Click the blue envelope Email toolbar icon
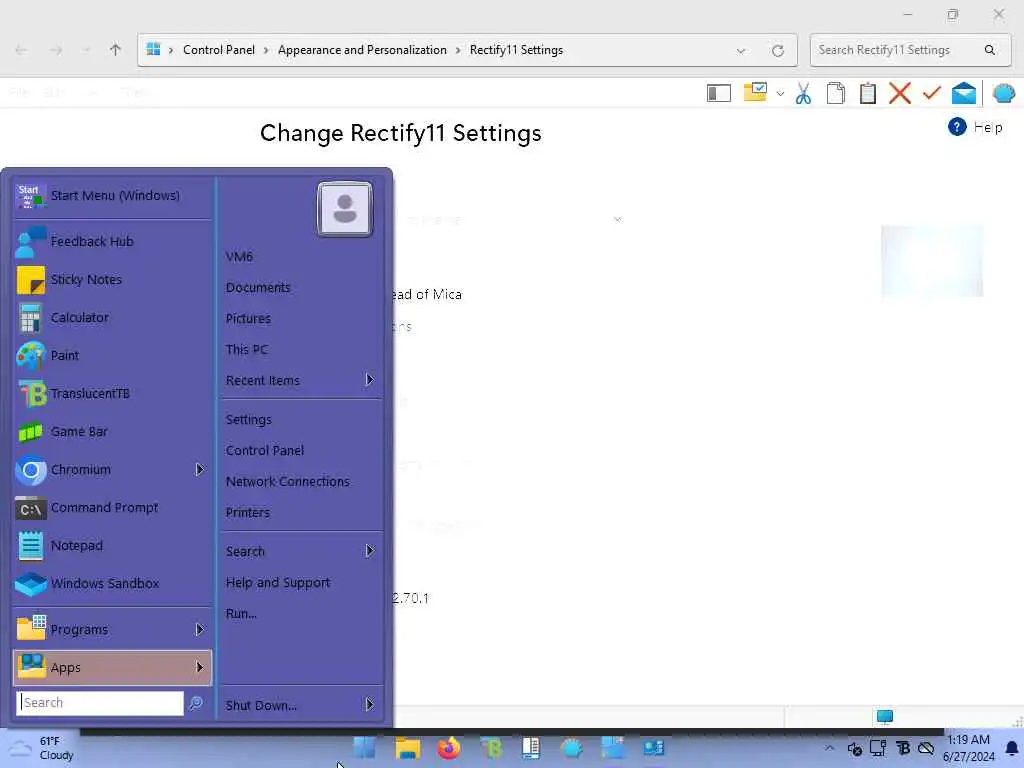Image resolution: width=1024 pixels, height=768 pixels. [x=963, y=93]
